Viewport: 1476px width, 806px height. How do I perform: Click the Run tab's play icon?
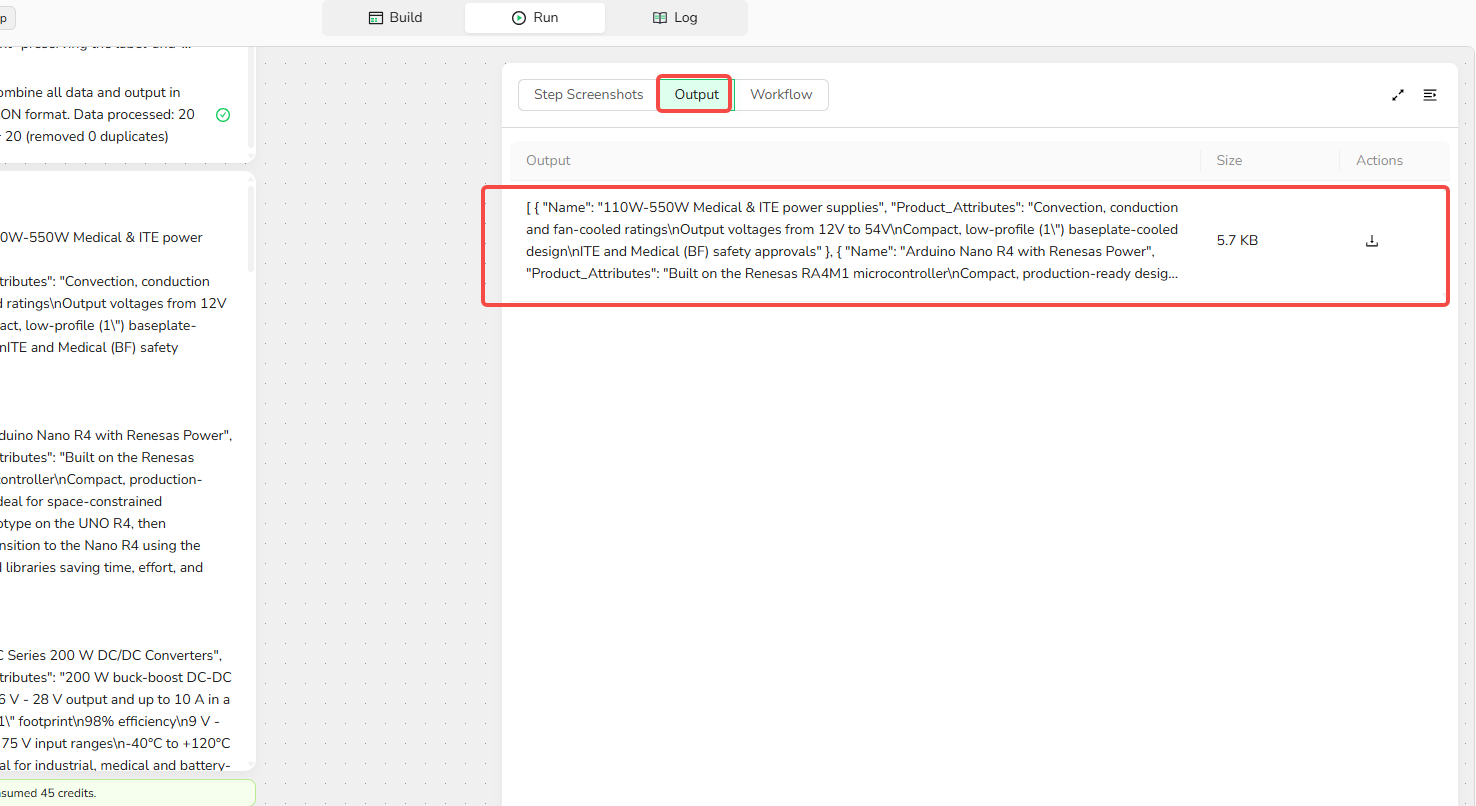[518, 18]
